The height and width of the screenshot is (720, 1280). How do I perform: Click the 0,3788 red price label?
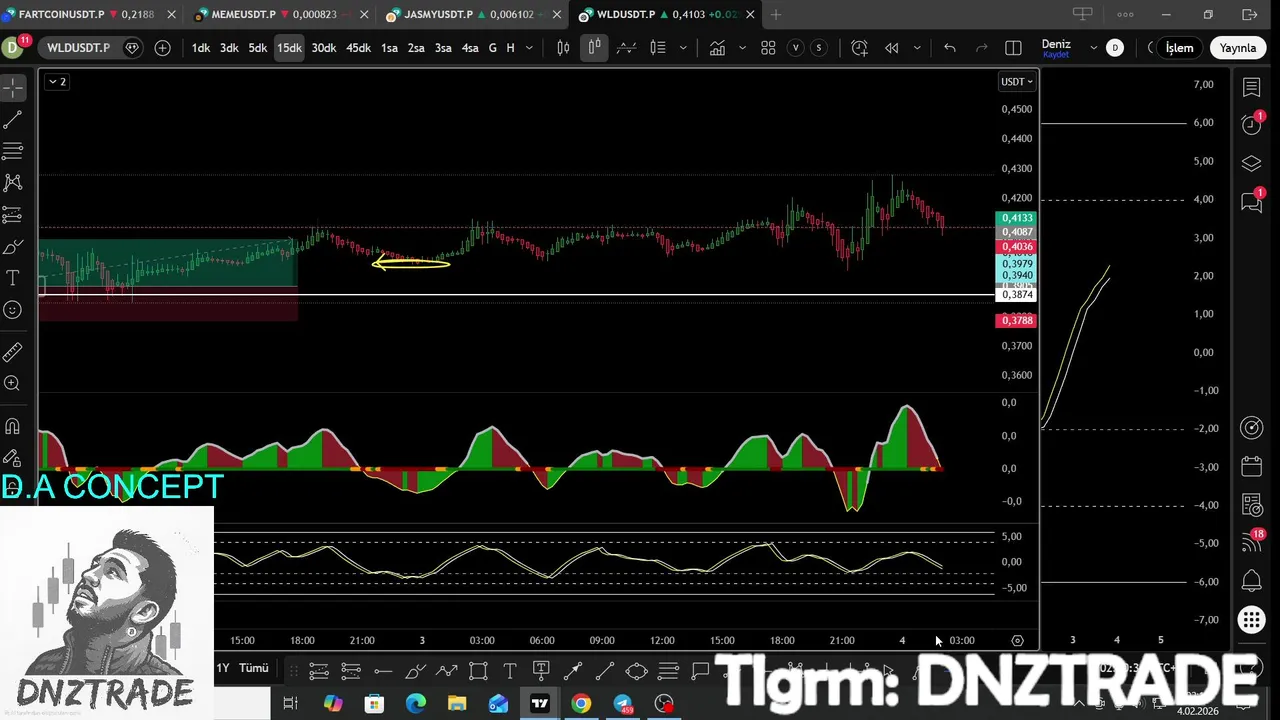pyautogui.click(x=1017, y=320)
